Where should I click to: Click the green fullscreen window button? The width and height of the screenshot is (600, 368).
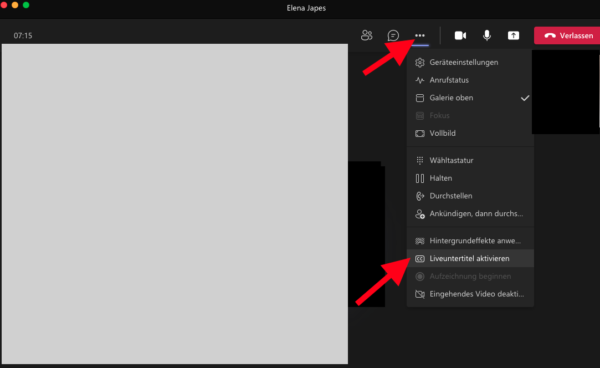pyautogui.click(x=26, y=5)
